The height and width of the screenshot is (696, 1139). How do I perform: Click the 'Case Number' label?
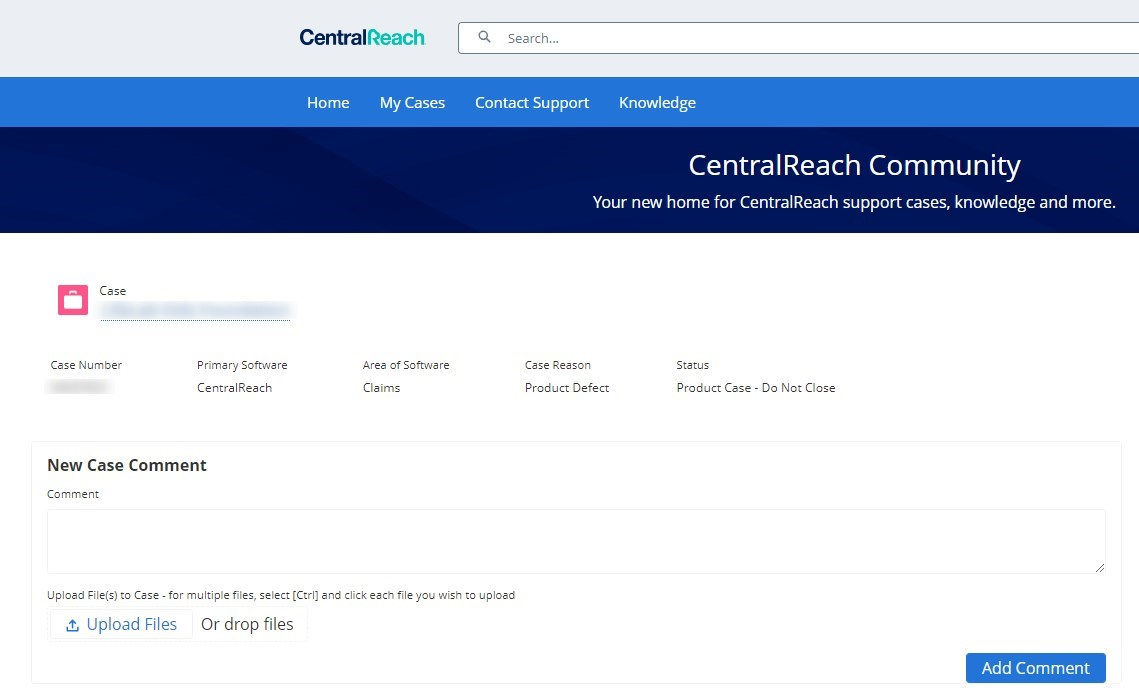(86, 365)
